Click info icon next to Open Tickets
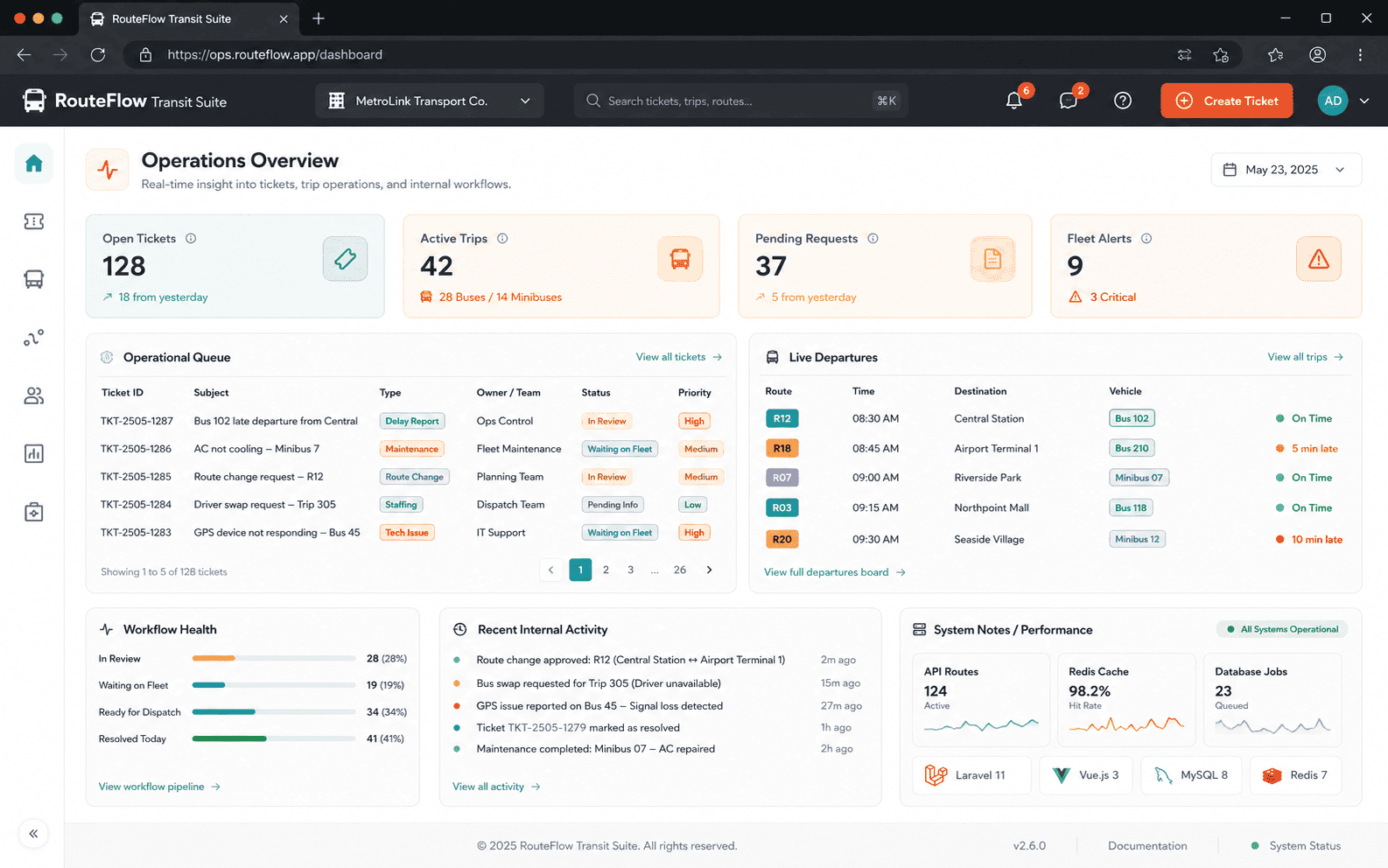This screenshot has width=1388, height=868. (x=191, y=238)
